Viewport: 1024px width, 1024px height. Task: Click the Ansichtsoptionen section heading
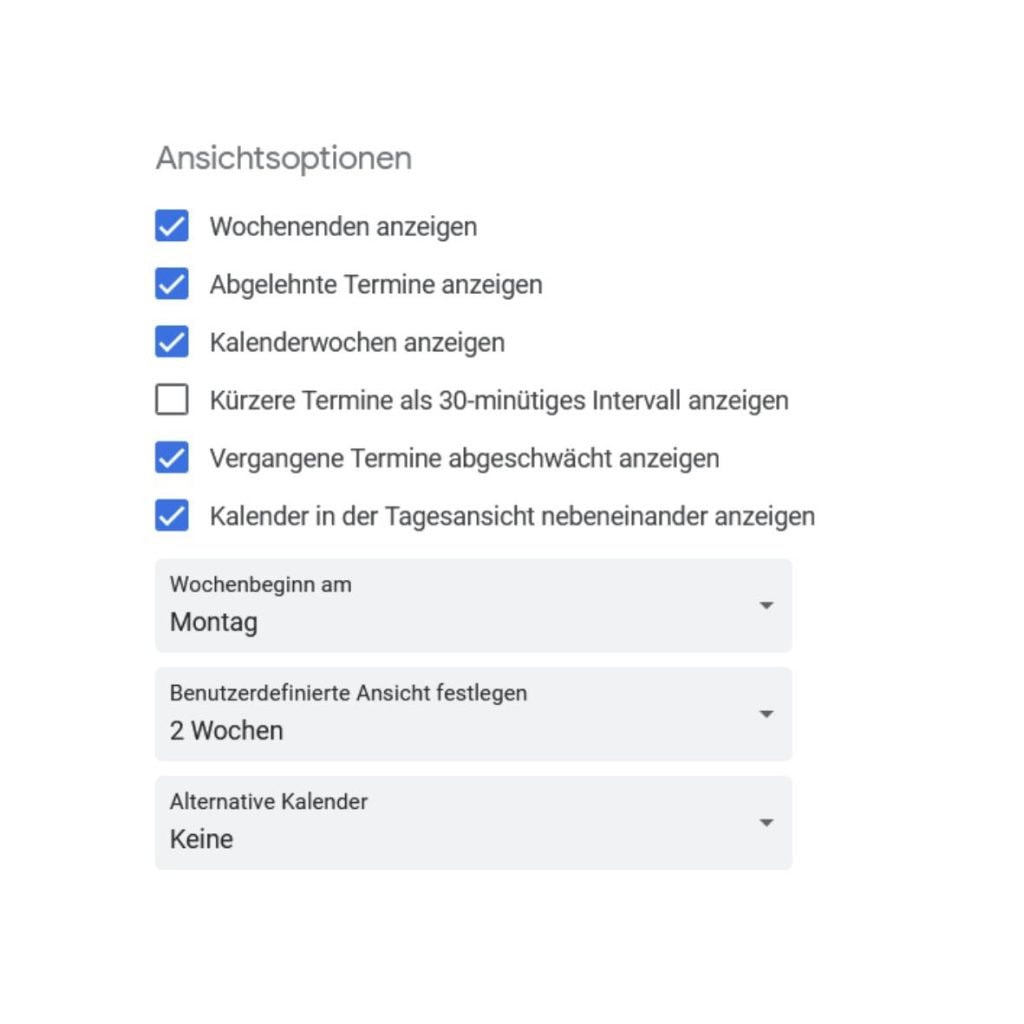click(x=284, y=159)
